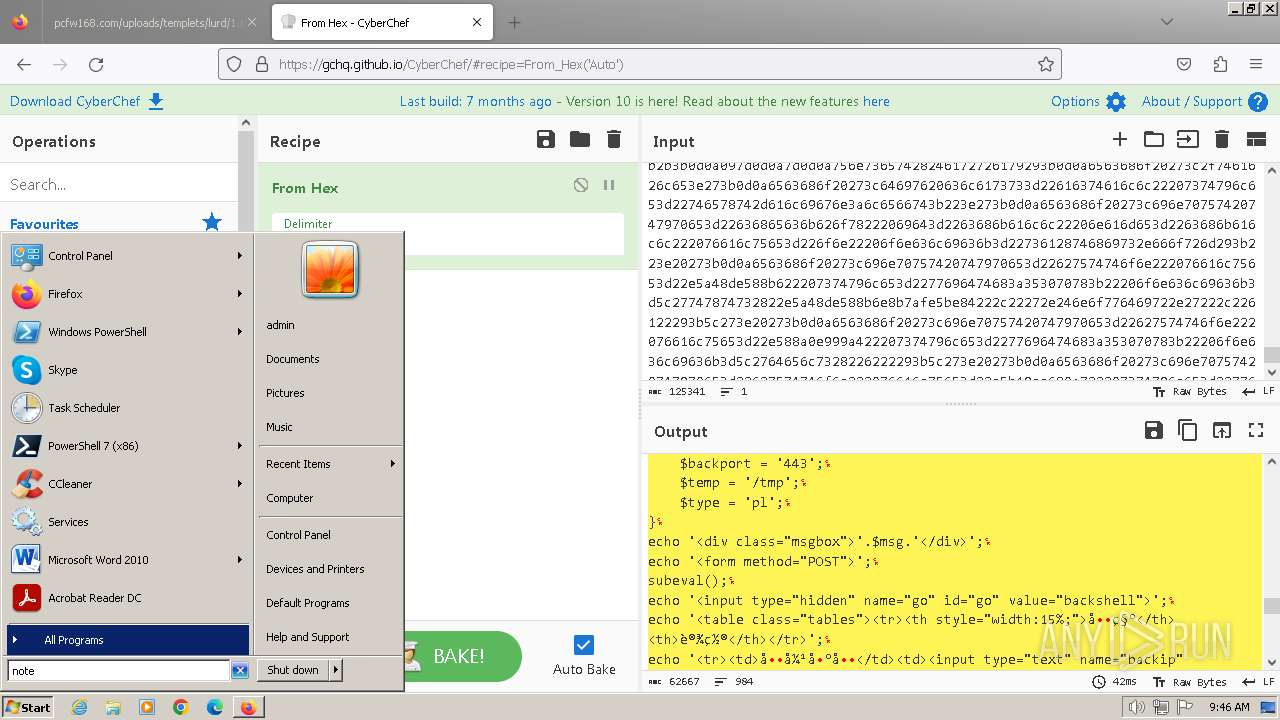The image size is (1280, 720).
Task: Expand the PowerShell 7 (x86) submenu arrow
Action: (240, 446)
